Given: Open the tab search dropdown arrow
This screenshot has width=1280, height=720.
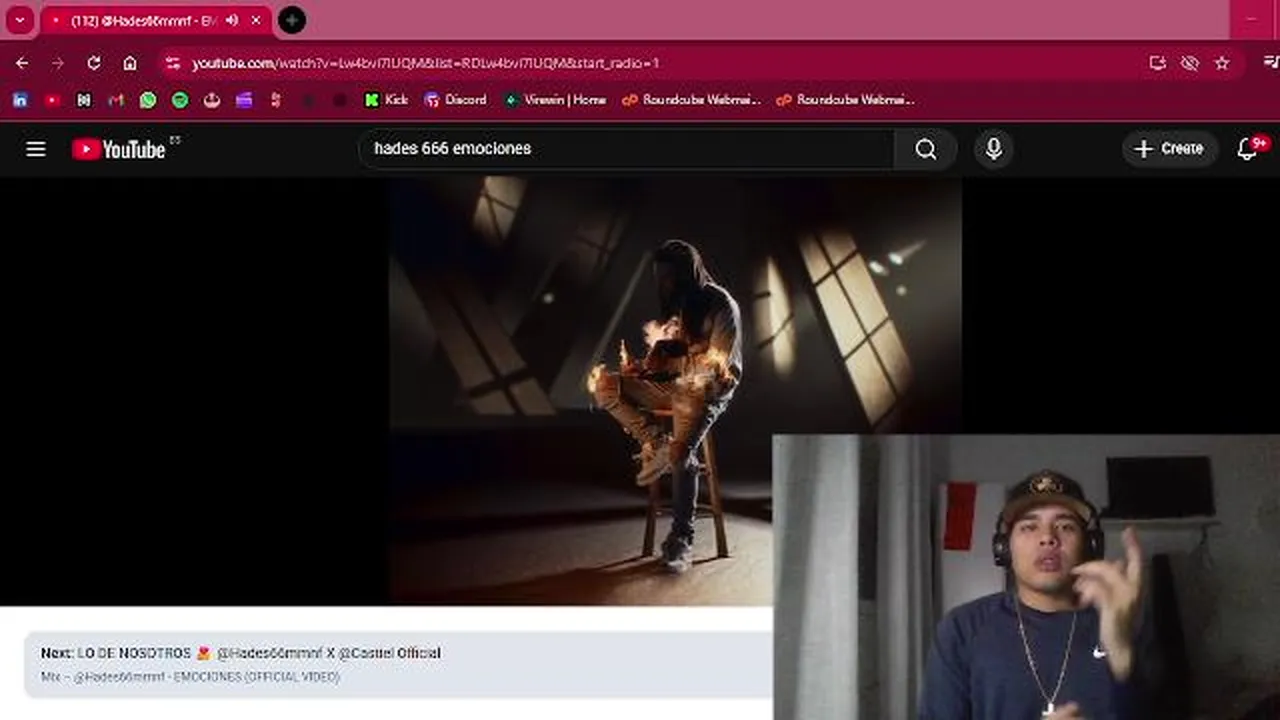Looking at the screenshot, I should [20, 20].
